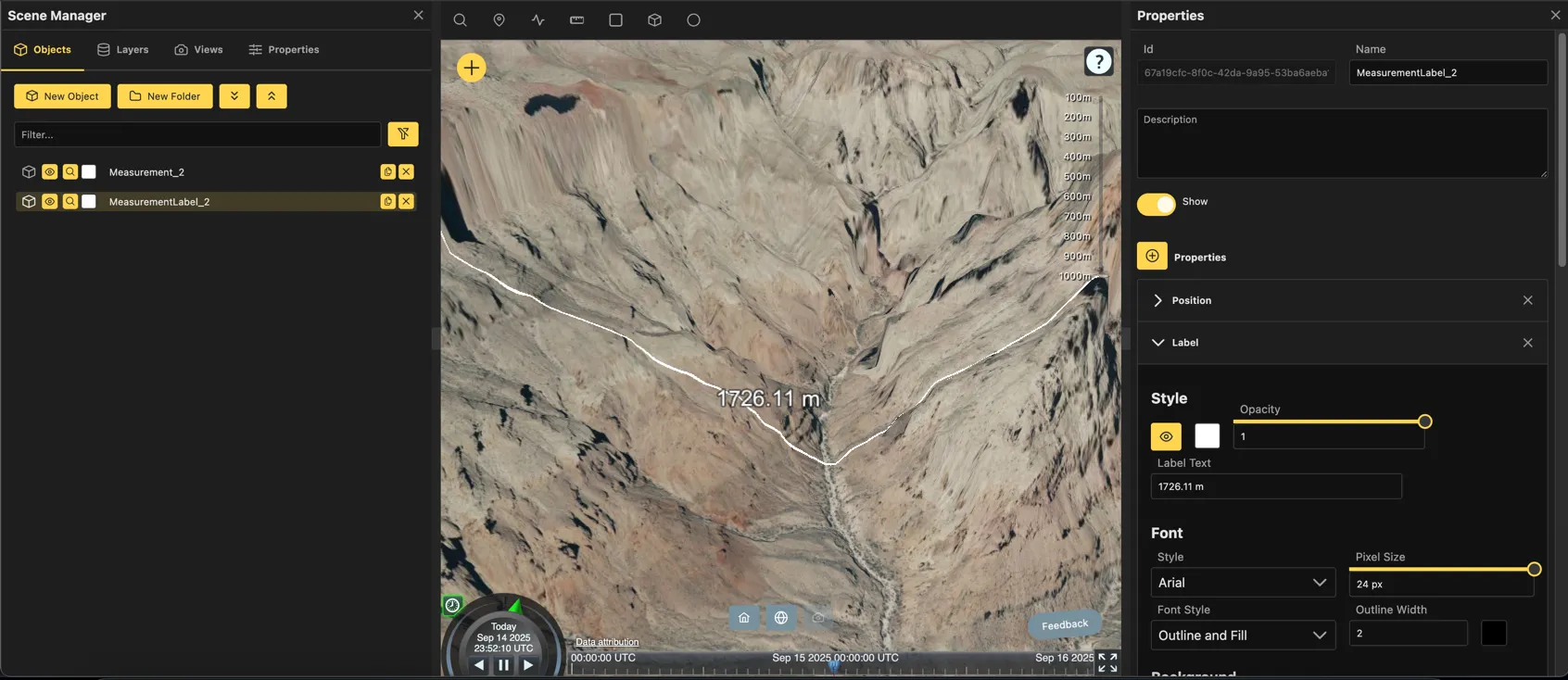The width and height of the screenshot is (1568, 680).
Task: Select the ruler measurement tool
Action: point(576,20)
